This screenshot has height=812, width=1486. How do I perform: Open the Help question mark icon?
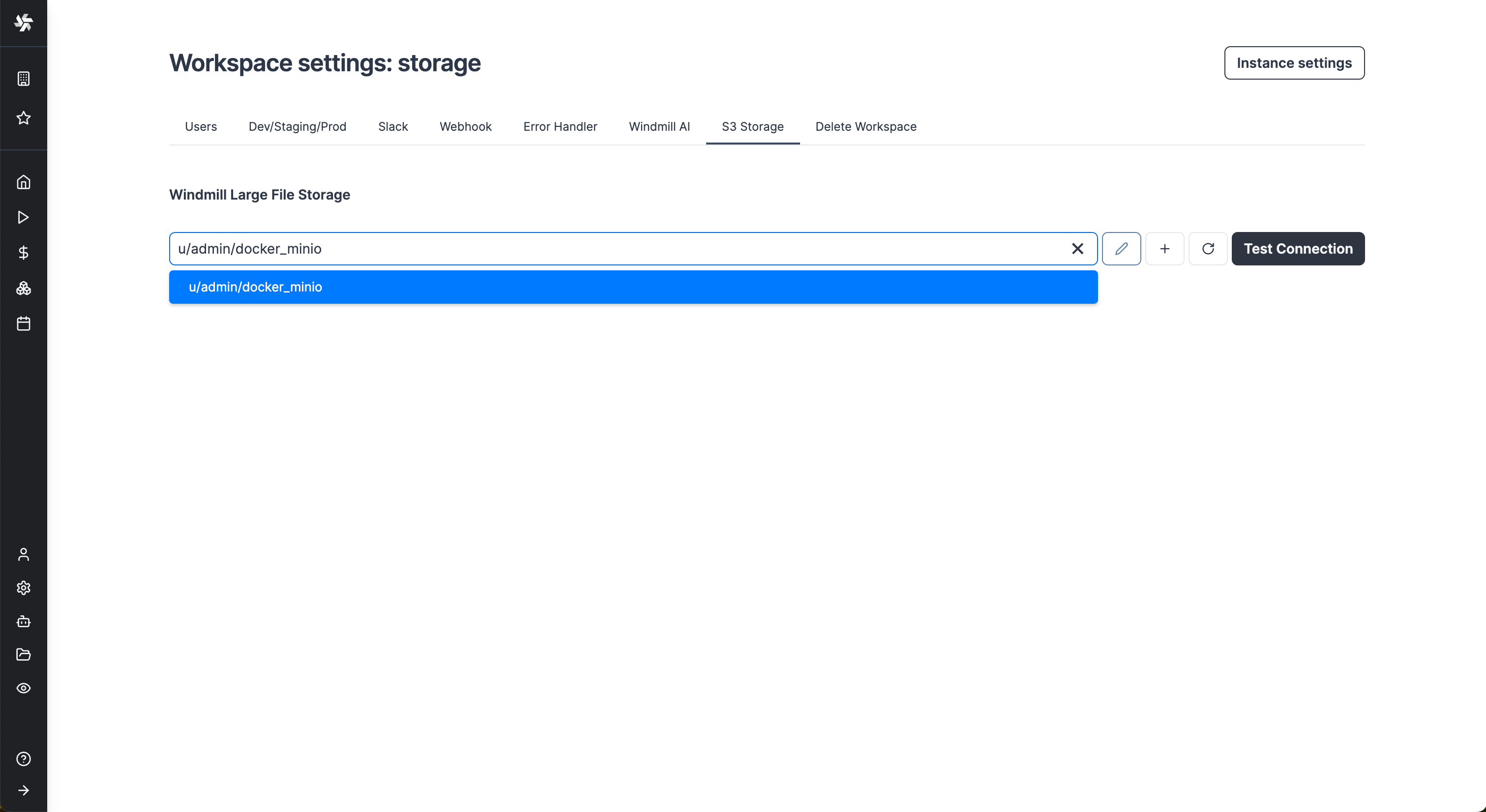click(x=23, y=758)
